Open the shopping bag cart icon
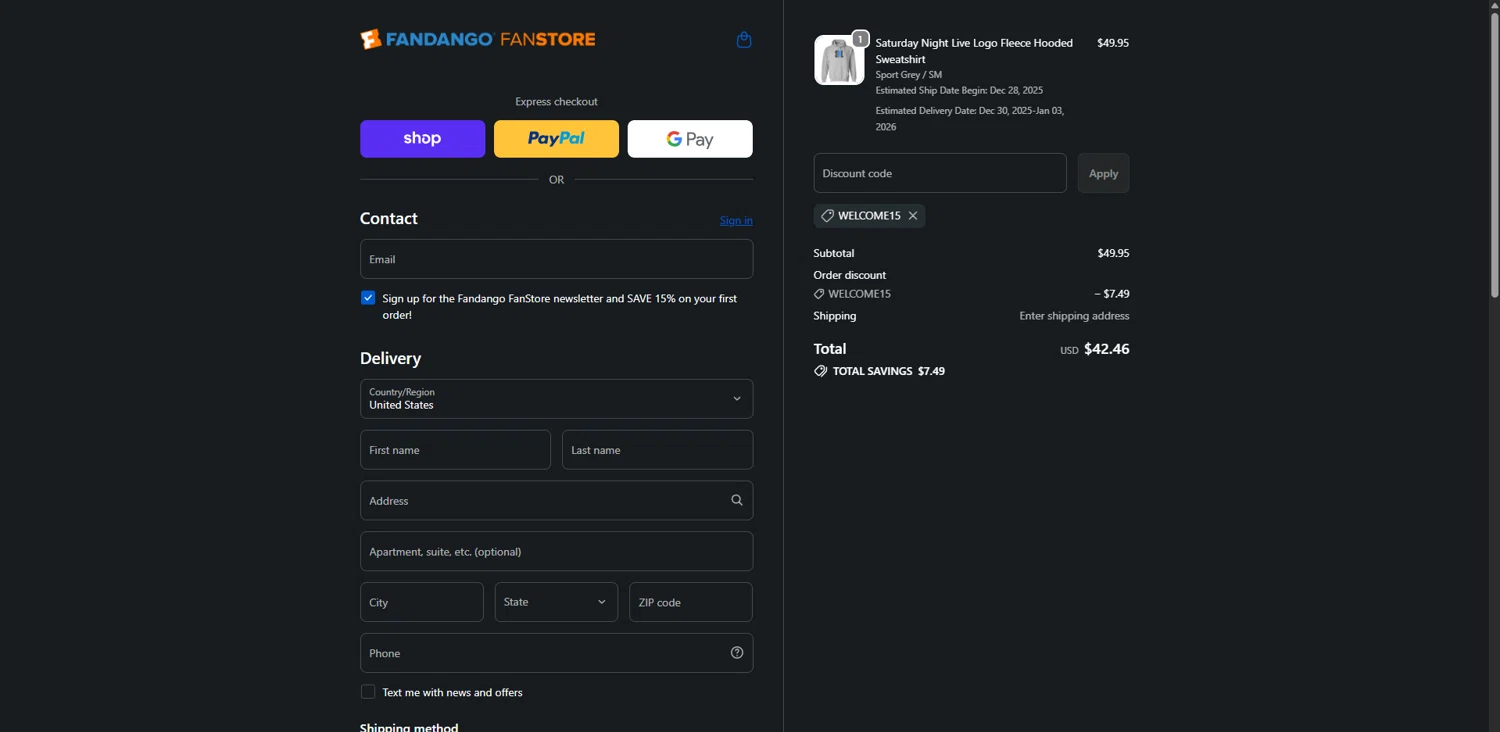 pos(744,40)
